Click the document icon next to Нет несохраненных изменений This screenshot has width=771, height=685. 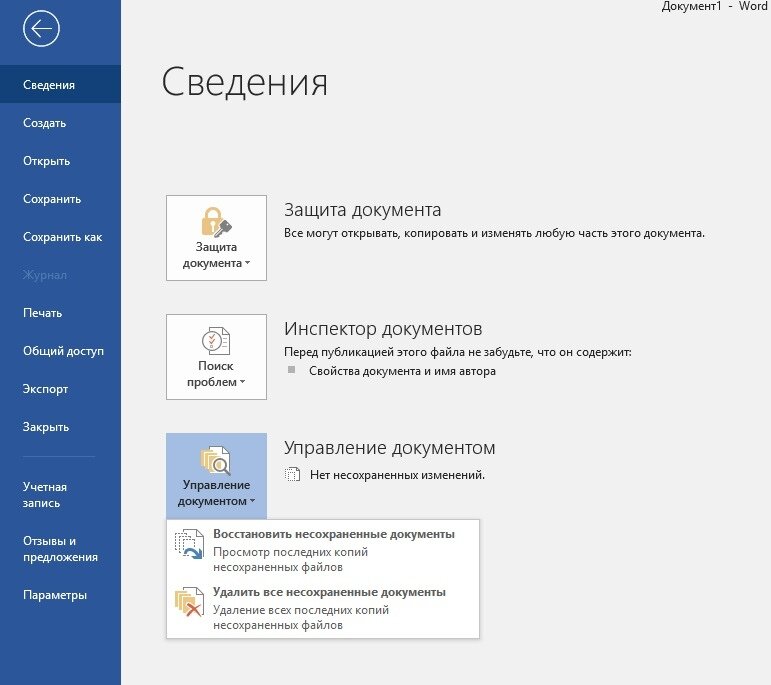tap(293, 475)
